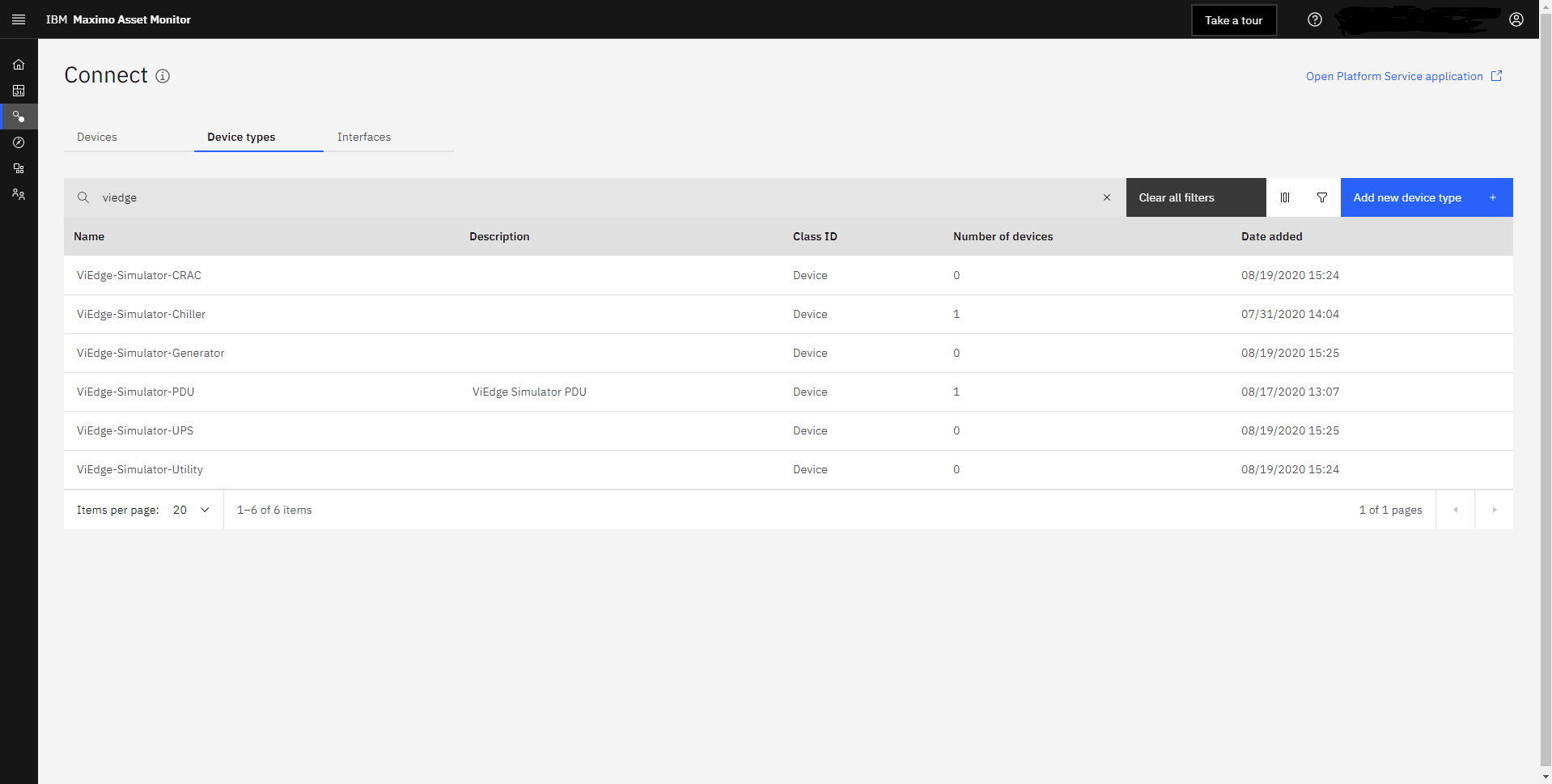
Task: Focus the viedge search input field
Action: [x=595, y=197]
